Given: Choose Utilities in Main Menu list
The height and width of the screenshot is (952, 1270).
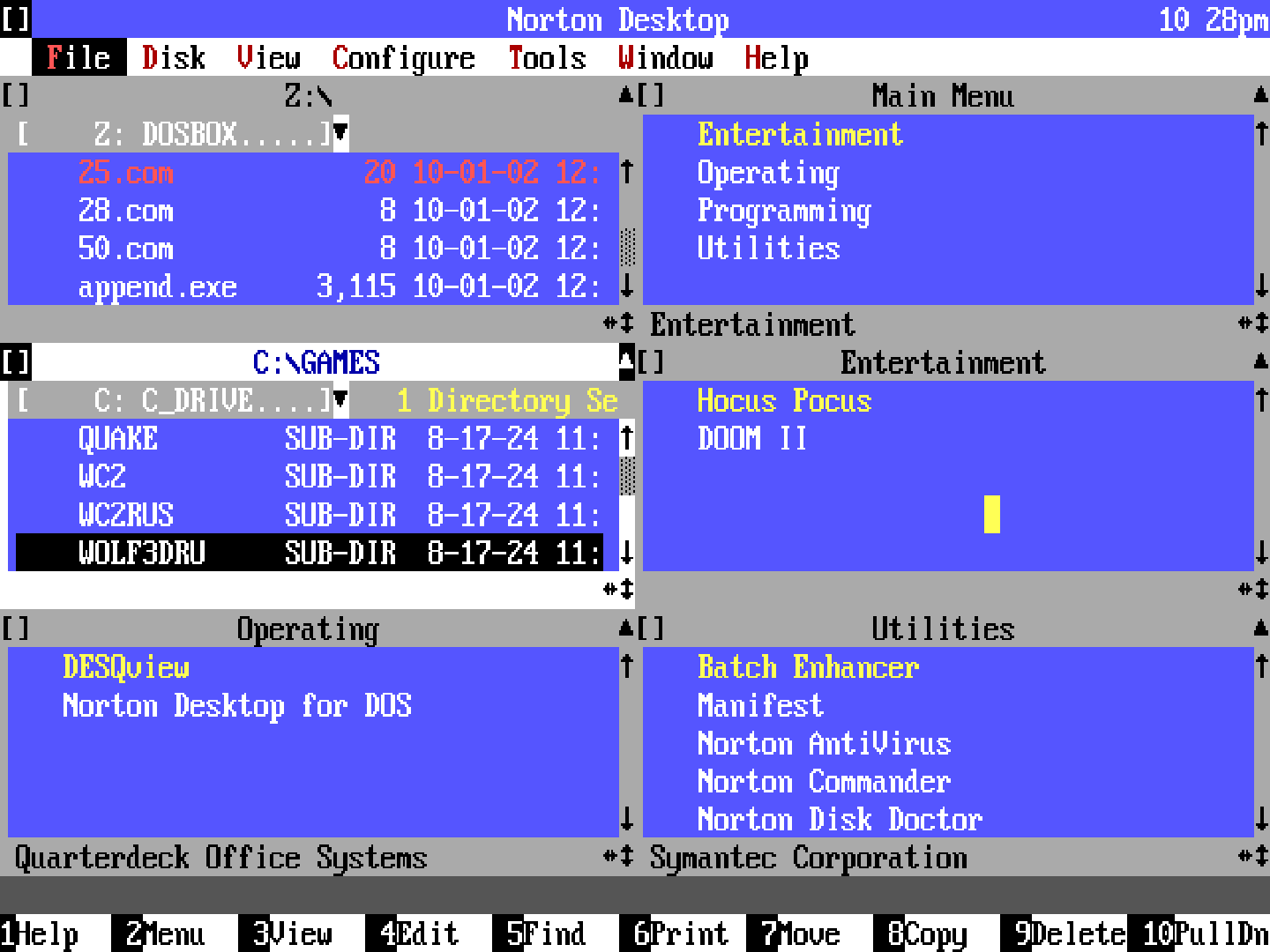Looking at the screenshot, I should (x=768, y=248).
